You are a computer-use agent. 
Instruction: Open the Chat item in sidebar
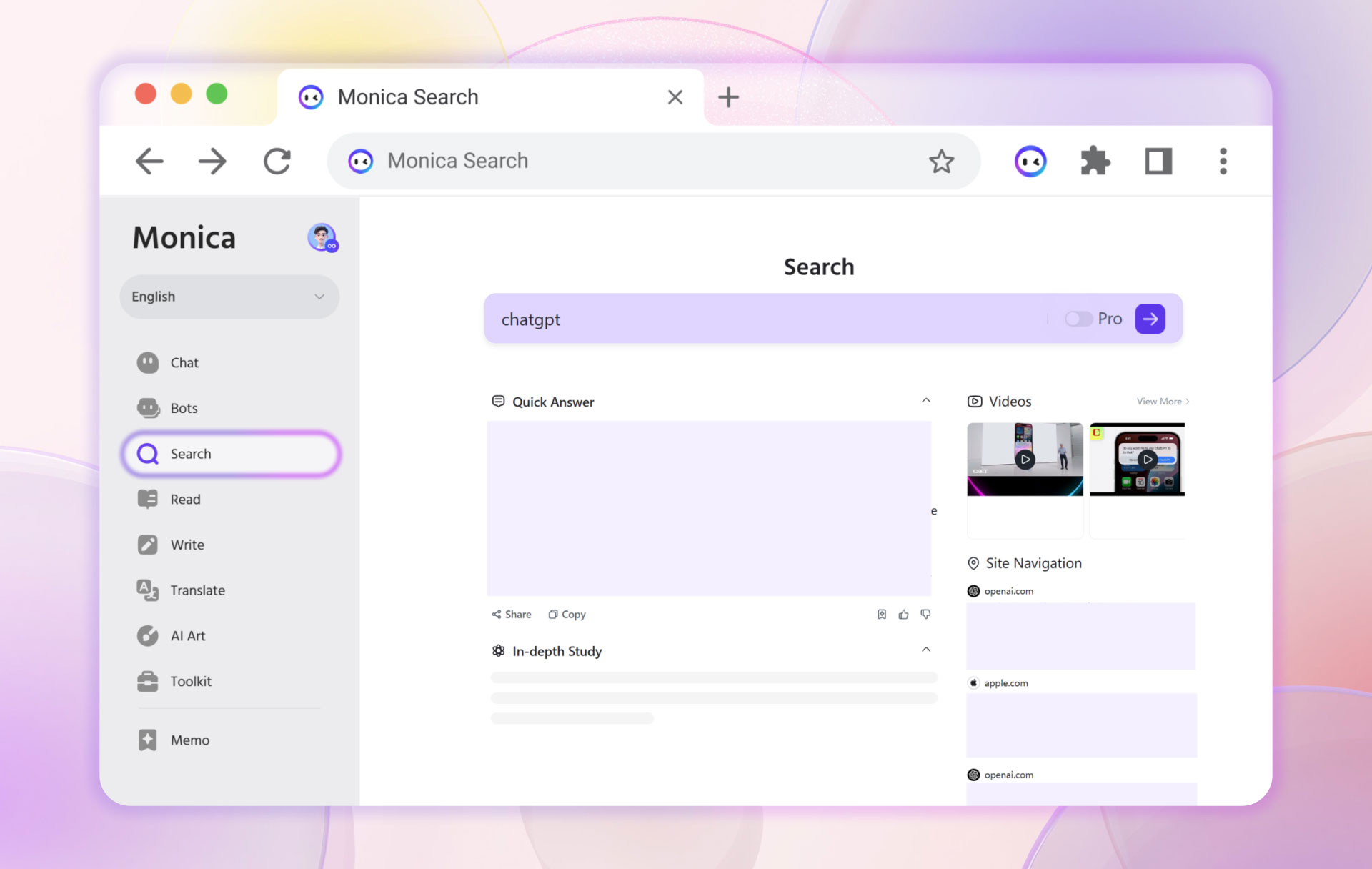coord(184,363)
